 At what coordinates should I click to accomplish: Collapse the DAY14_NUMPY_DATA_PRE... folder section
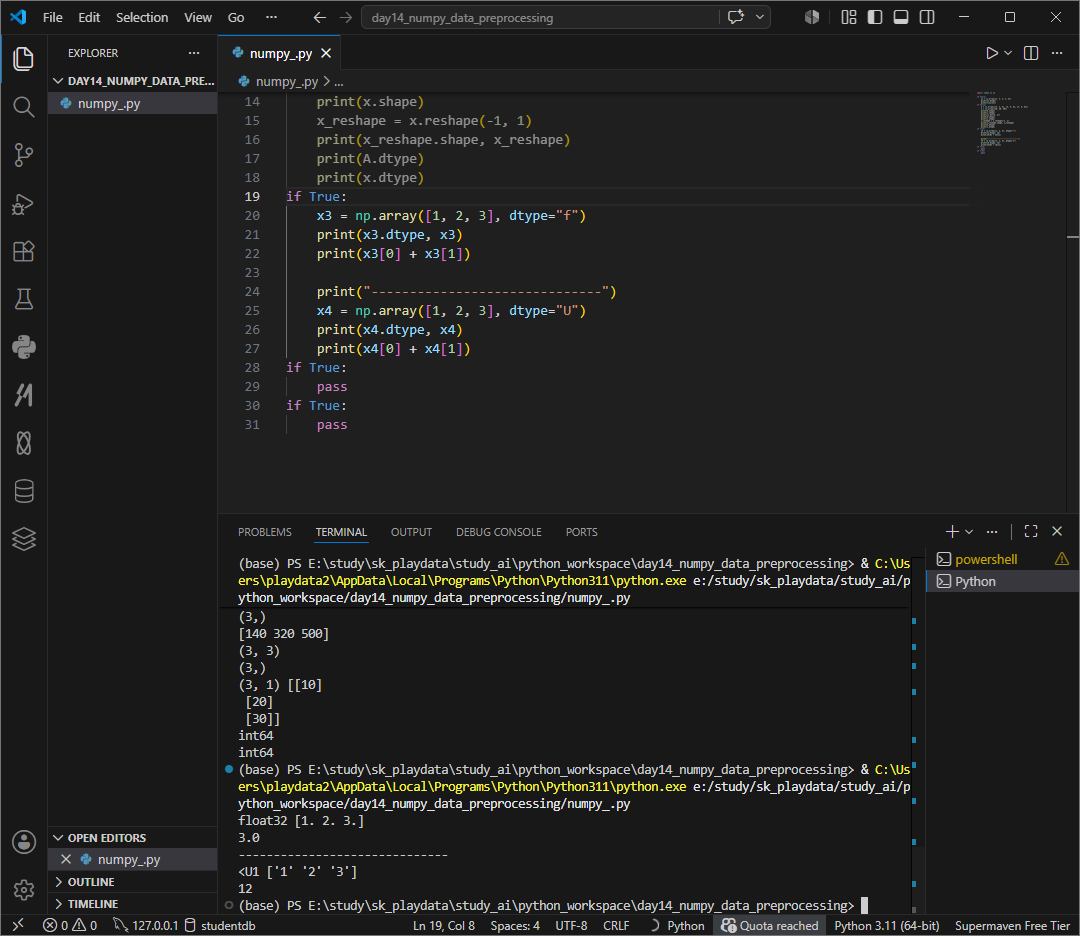(134, 81)
